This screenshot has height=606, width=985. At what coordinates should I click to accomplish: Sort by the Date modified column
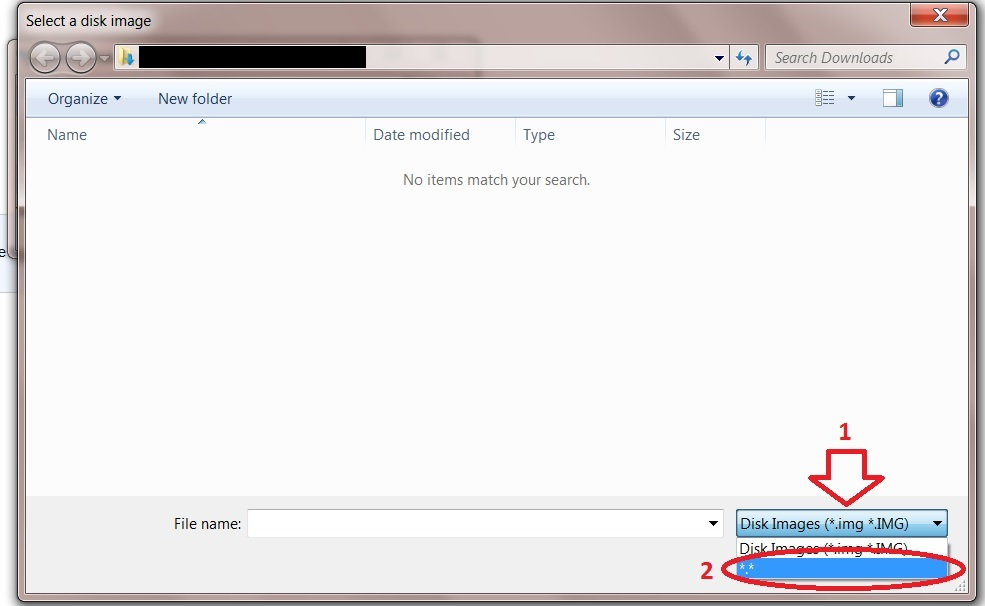click(x=421, y=135)
